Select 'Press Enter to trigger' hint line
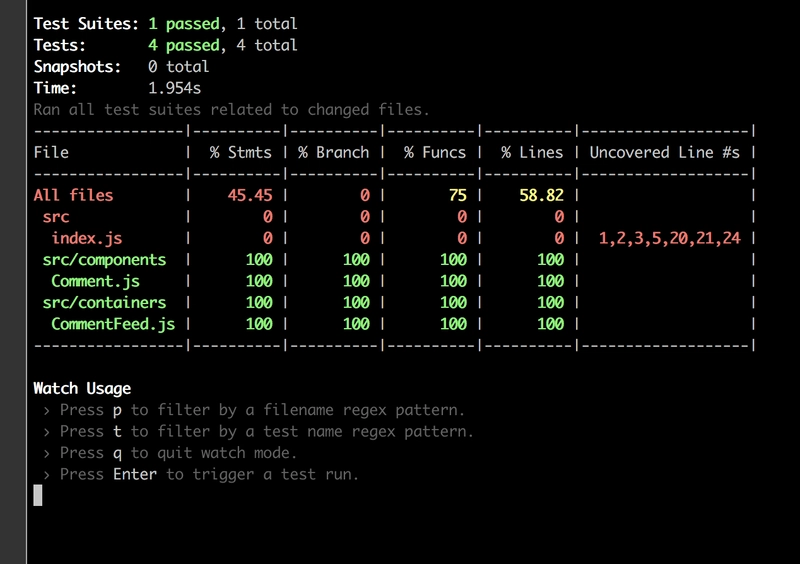Viewport: 800px width, 564px height. 201,474
